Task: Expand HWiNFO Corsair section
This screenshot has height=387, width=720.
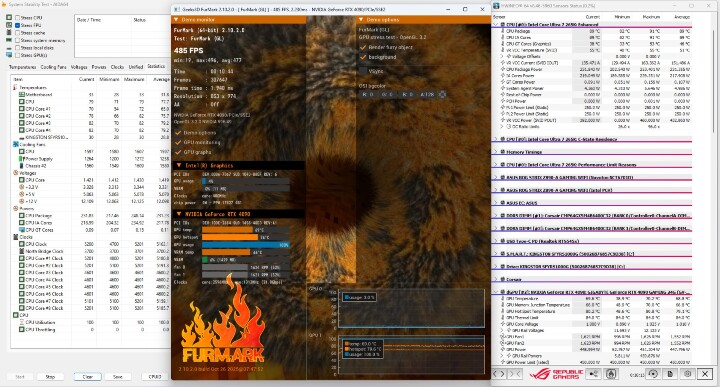Action: (x=496, y=279)
